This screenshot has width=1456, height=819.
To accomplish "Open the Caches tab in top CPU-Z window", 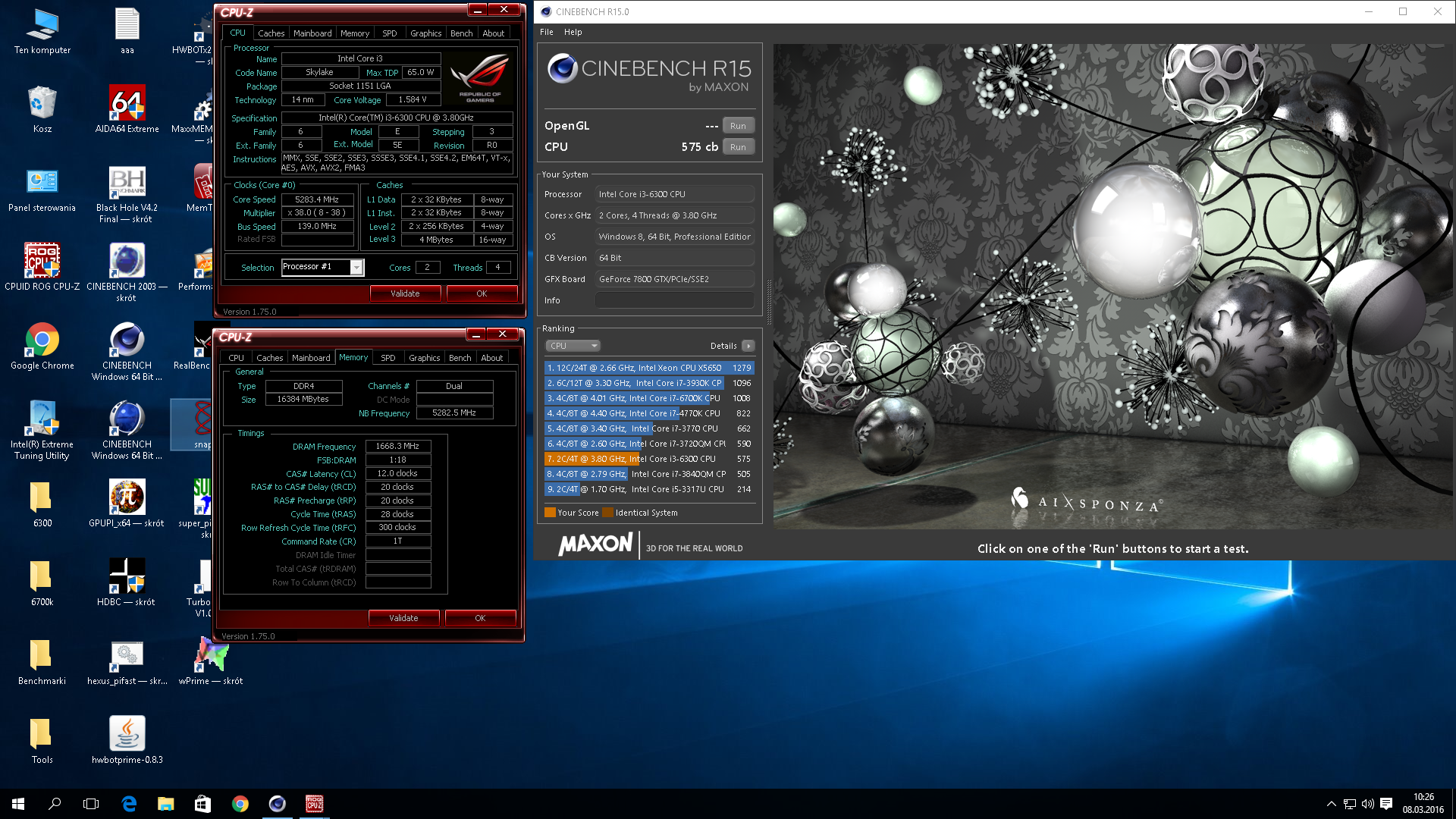I will pos(271,33).
